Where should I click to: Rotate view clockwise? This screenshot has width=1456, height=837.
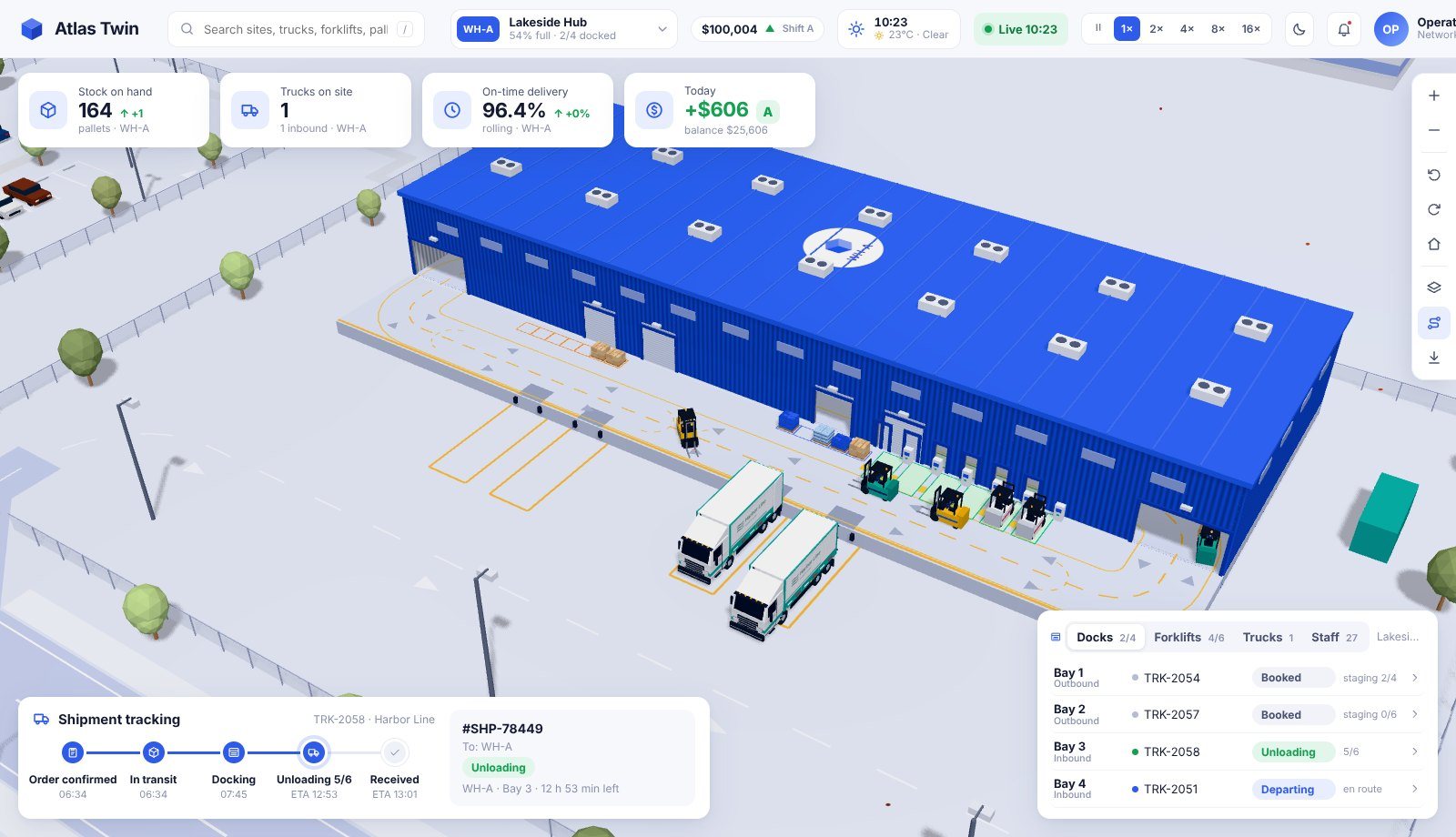[1434, 209]
